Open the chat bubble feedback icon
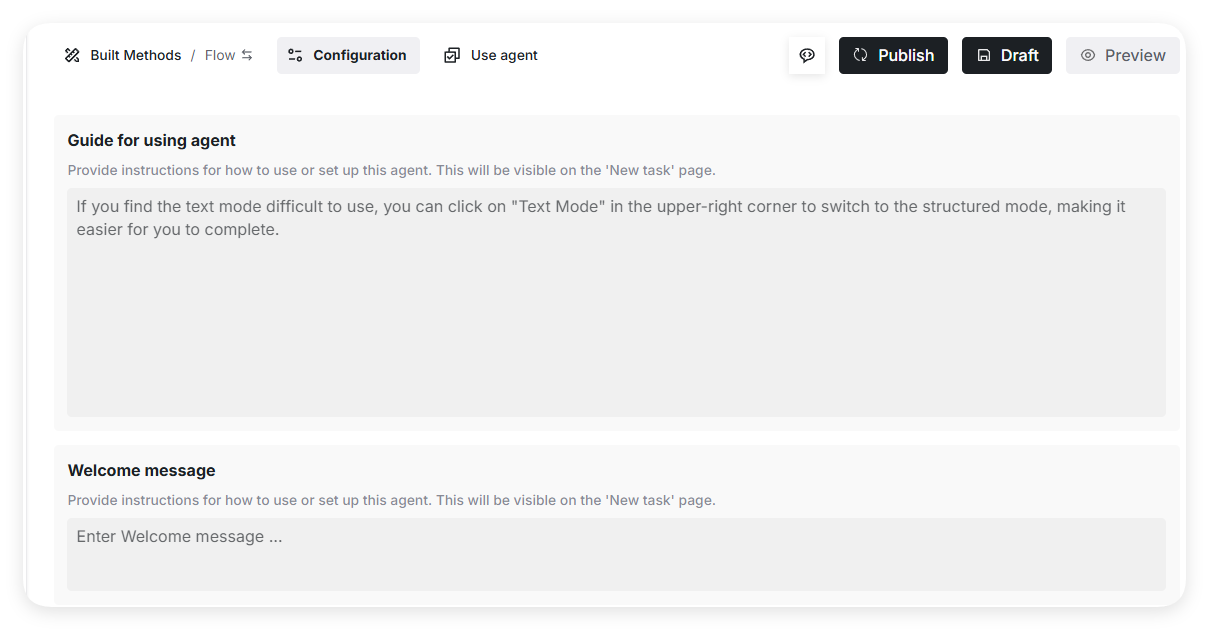Image resolution: width=1209 pixels, height=630 pixels. pos(807,55)
